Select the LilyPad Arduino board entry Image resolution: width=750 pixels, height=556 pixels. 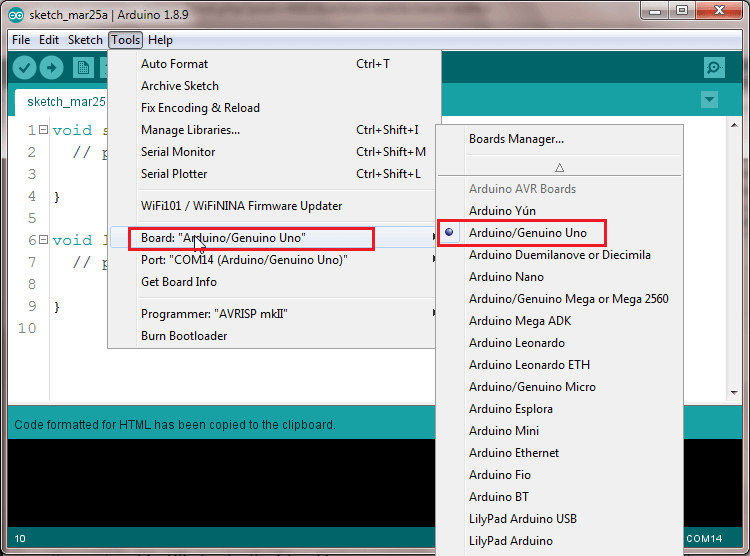point(560,541)
